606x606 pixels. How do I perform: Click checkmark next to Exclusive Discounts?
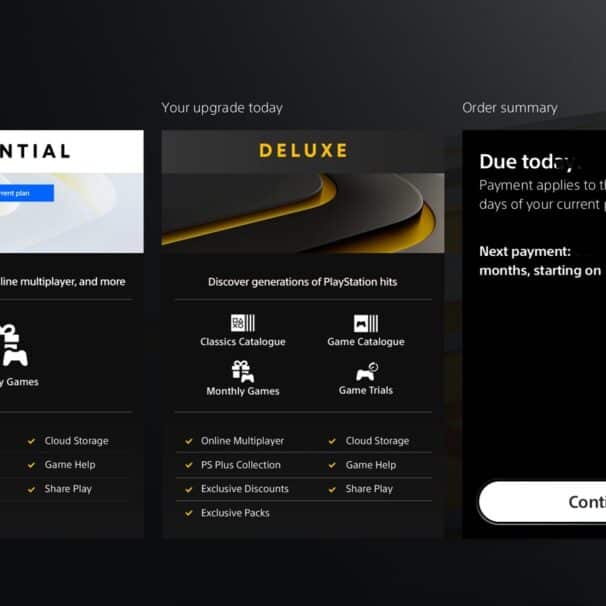[189, 489]
